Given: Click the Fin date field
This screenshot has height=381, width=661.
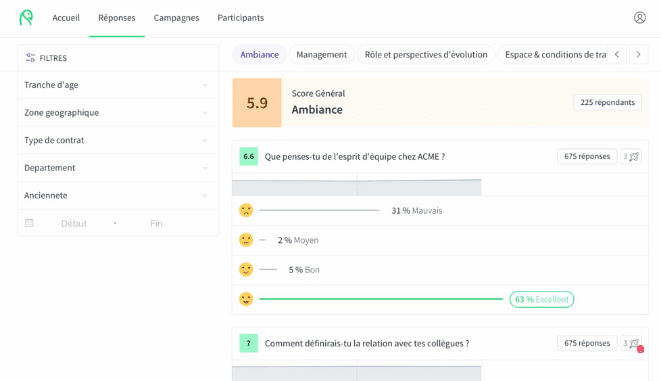Looking at the screenshot, I should pyautogui.click(x=156, y=223).
